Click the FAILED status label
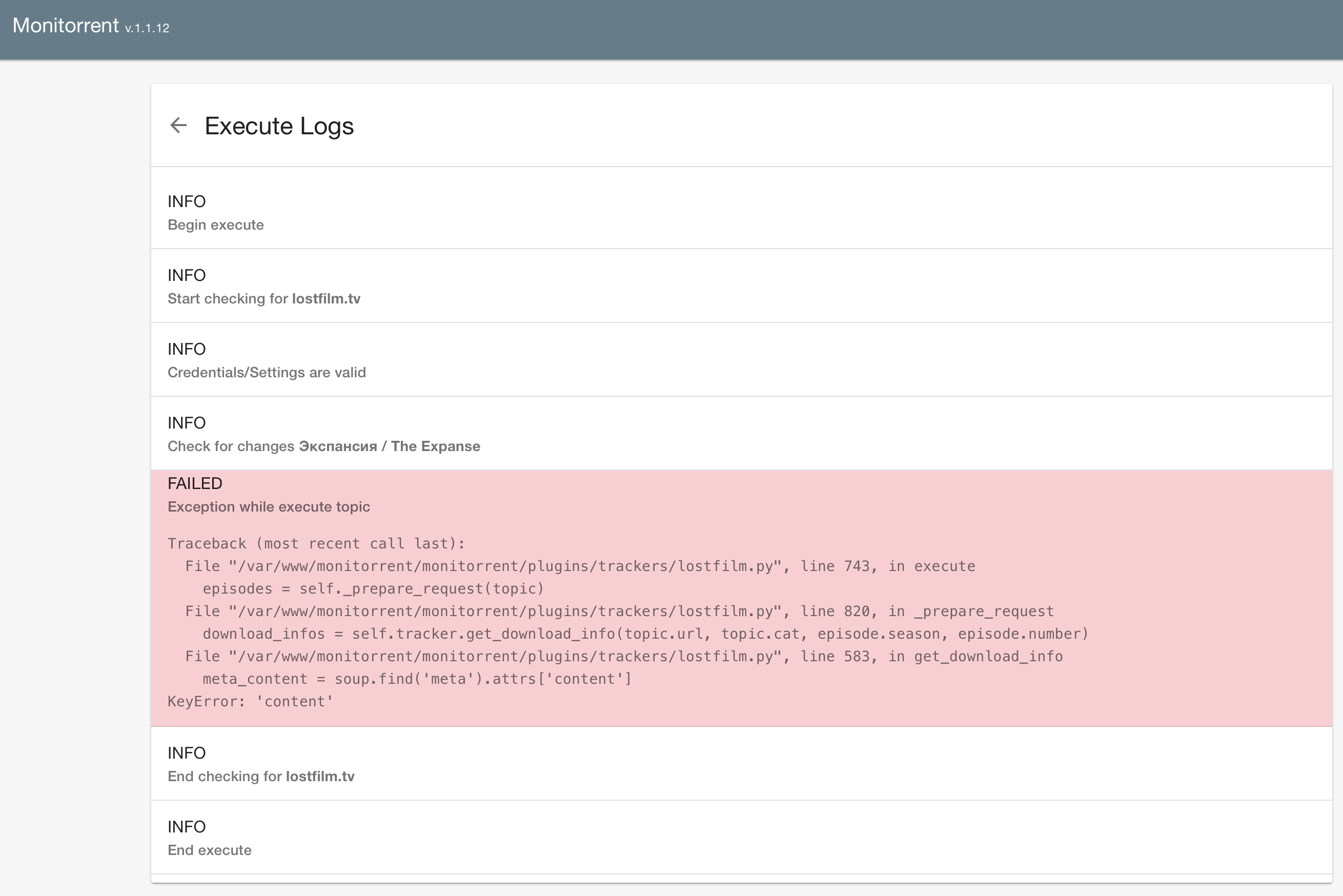The image size is (1343, 896). coord(195,483)
